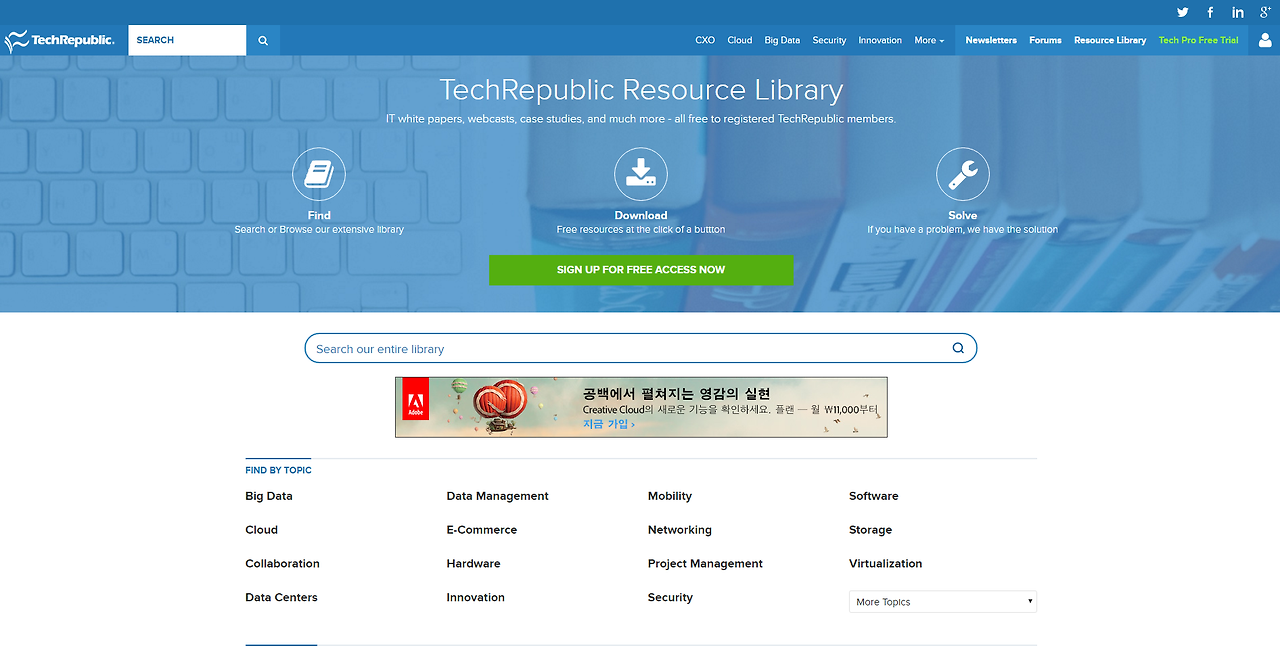Viewport: 1280px width, 650px height.
Task: Open the Facebook social icon
Action: point(1210,12)
